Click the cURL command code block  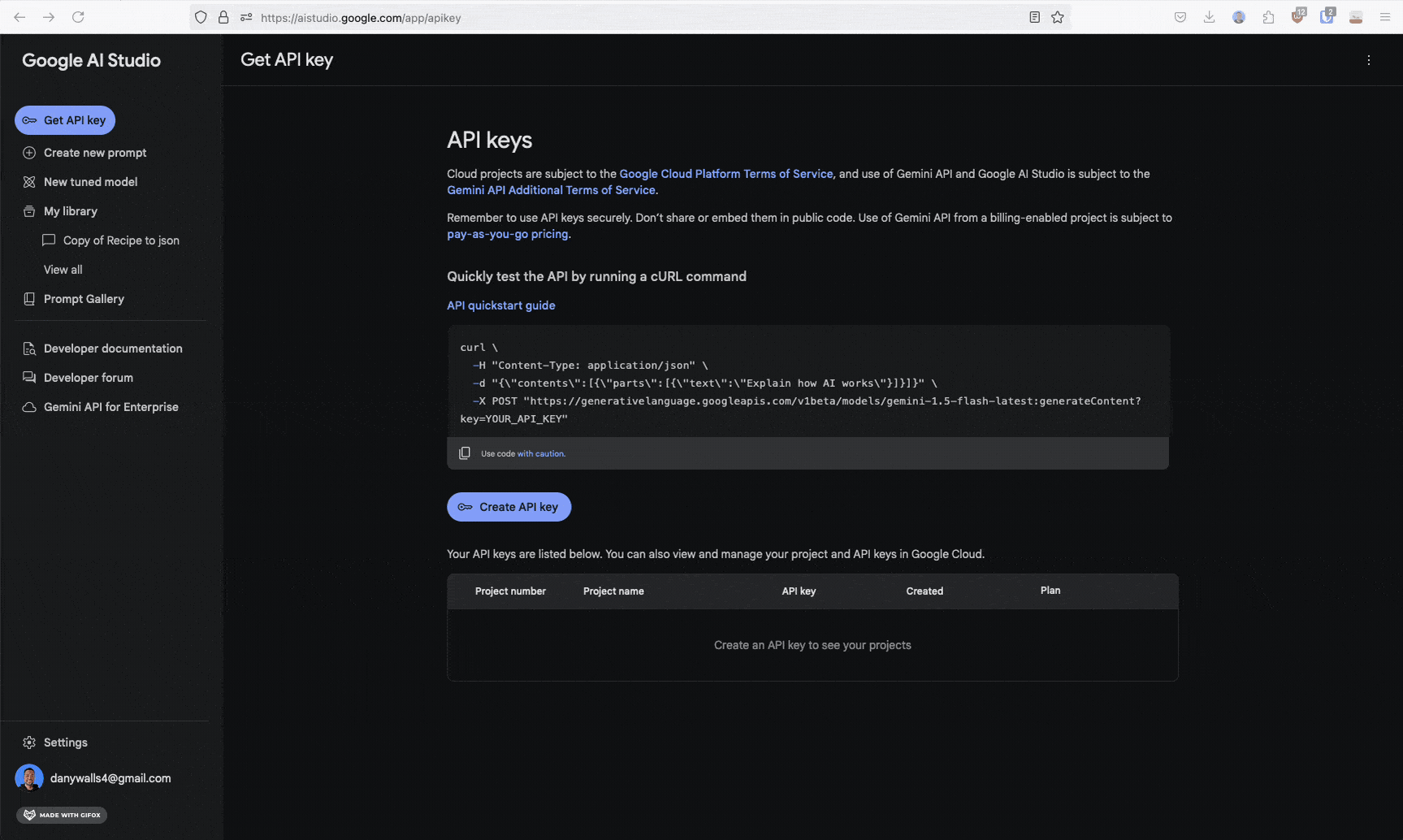pos(808,382)
